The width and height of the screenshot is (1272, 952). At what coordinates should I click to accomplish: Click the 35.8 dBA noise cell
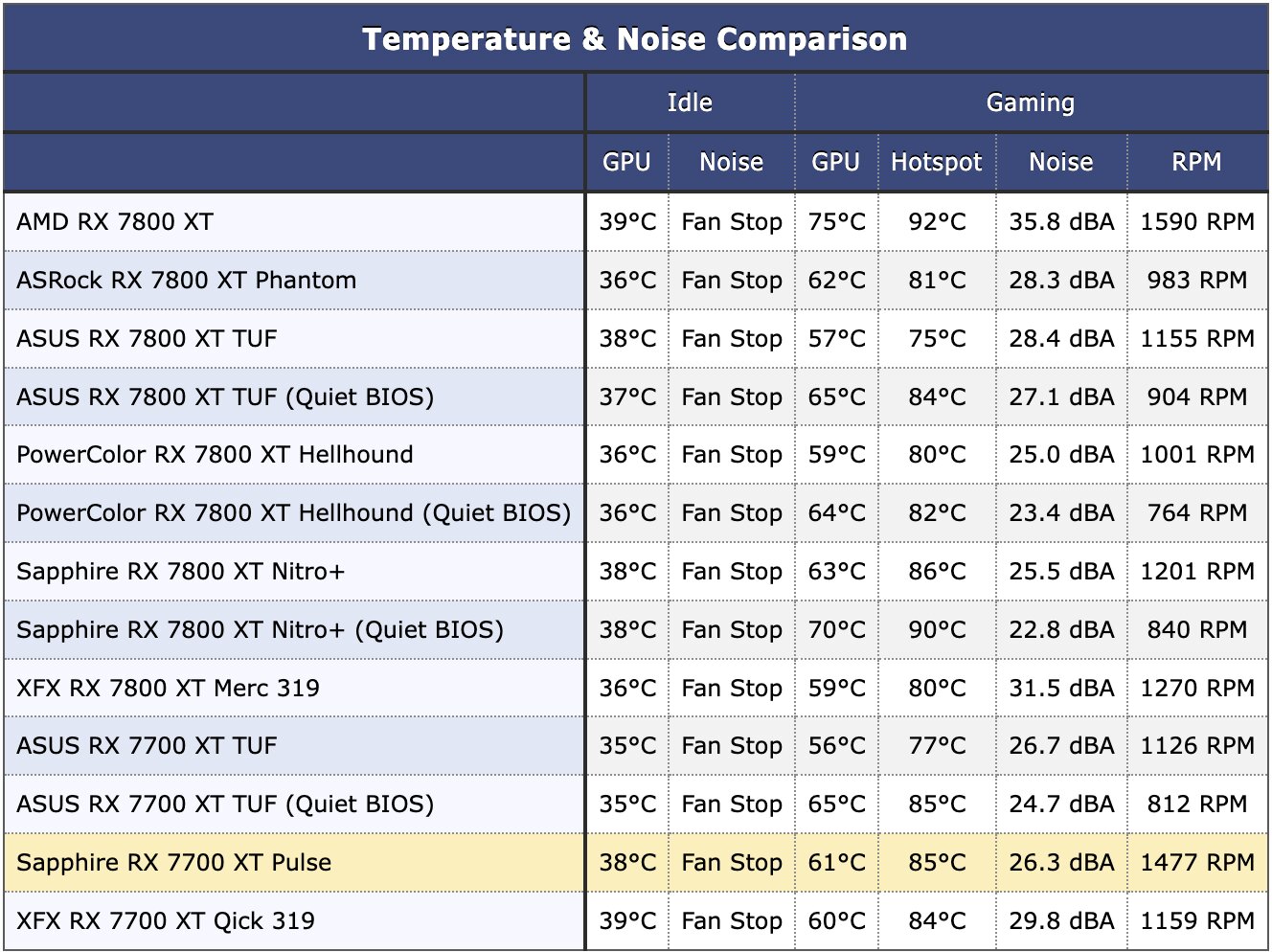pos(1061,221)
